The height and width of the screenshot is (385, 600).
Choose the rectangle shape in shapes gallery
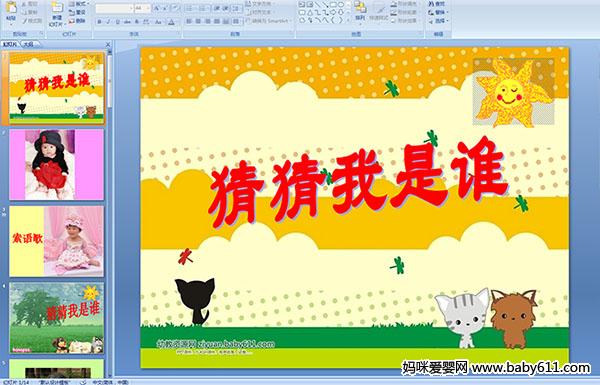point(333,4)
